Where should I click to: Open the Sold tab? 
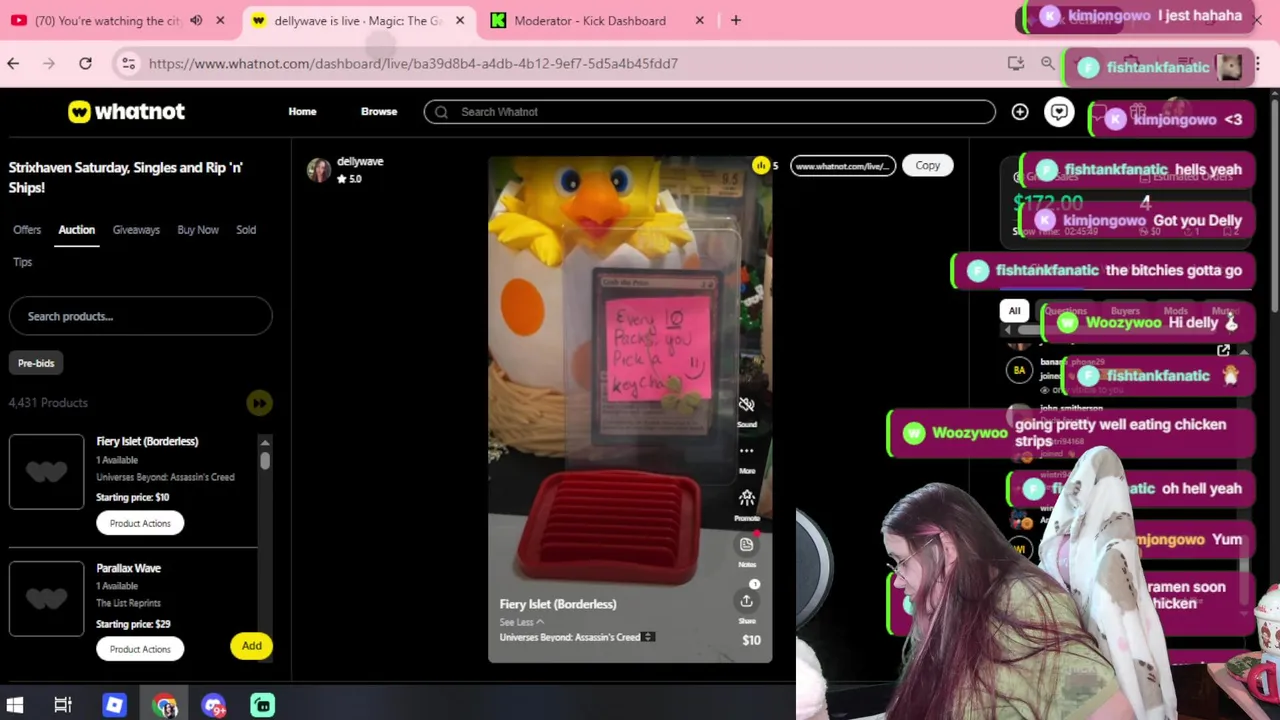click(246, 230)
